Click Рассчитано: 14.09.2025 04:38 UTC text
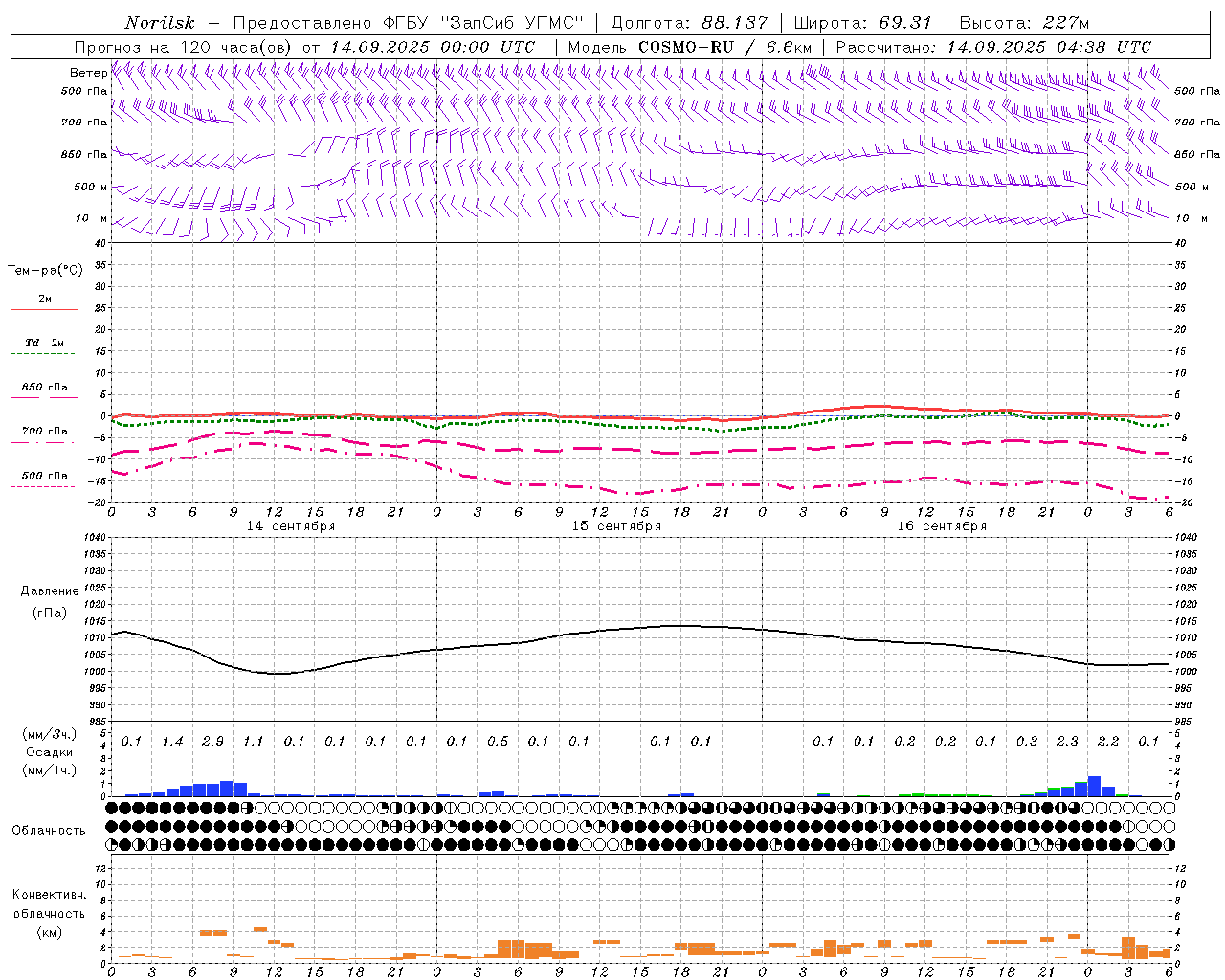This screenshot has height=980, width=1225. (x=993, y=47)
